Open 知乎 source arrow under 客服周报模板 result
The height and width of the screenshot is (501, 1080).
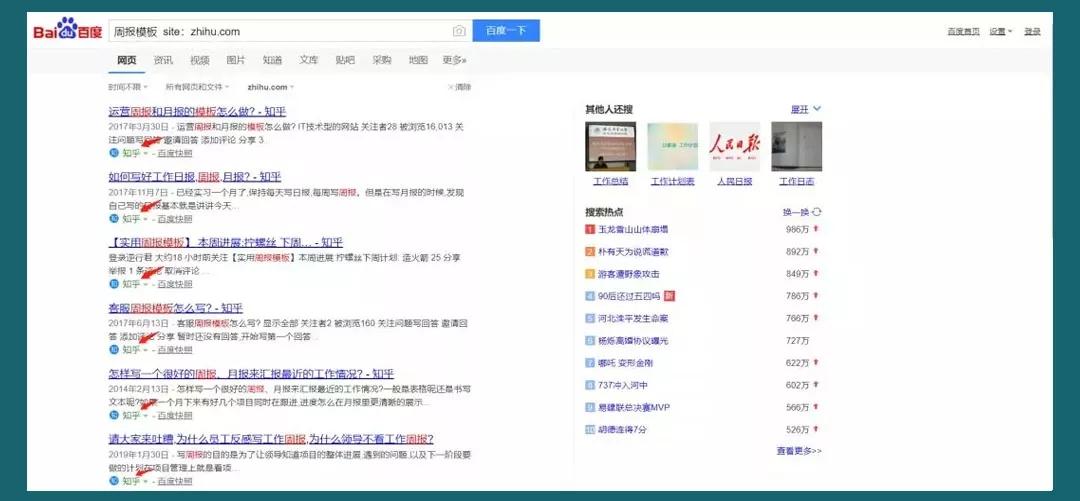pyautogui.click(x=145, y=350)
